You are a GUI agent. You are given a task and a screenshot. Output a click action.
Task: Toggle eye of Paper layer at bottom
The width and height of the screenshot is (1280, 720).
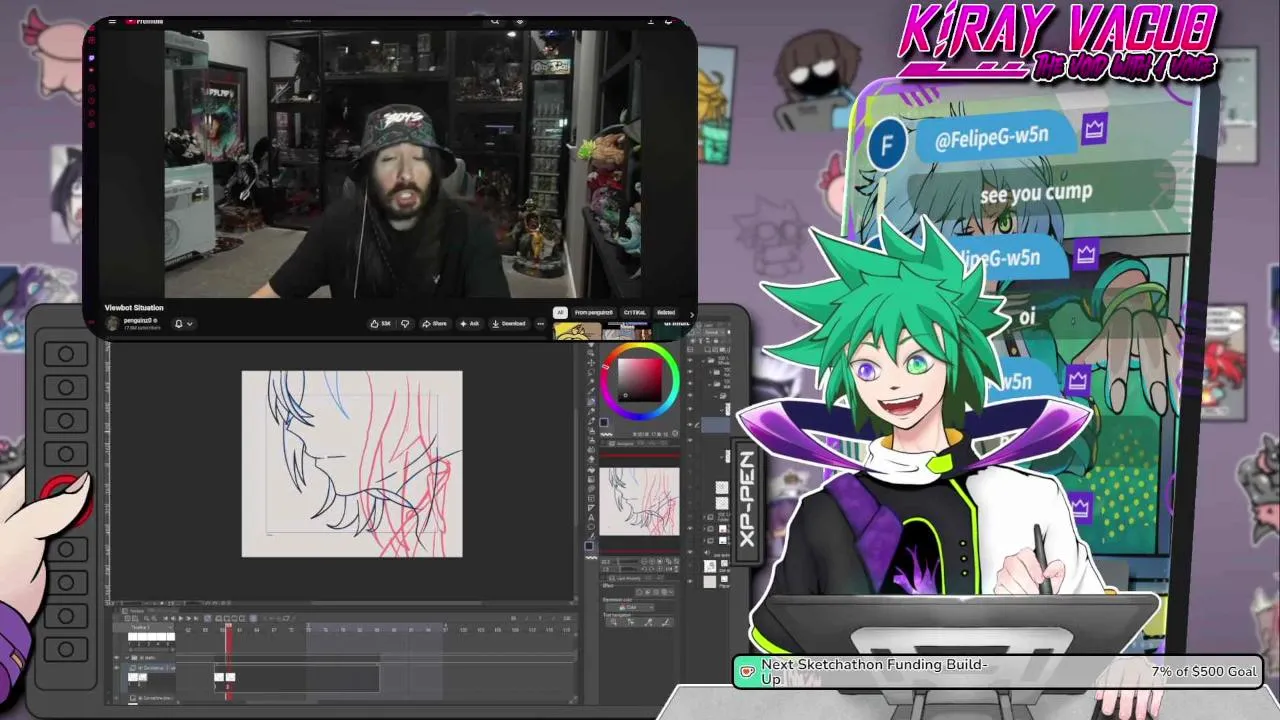[x=690, y=581]
